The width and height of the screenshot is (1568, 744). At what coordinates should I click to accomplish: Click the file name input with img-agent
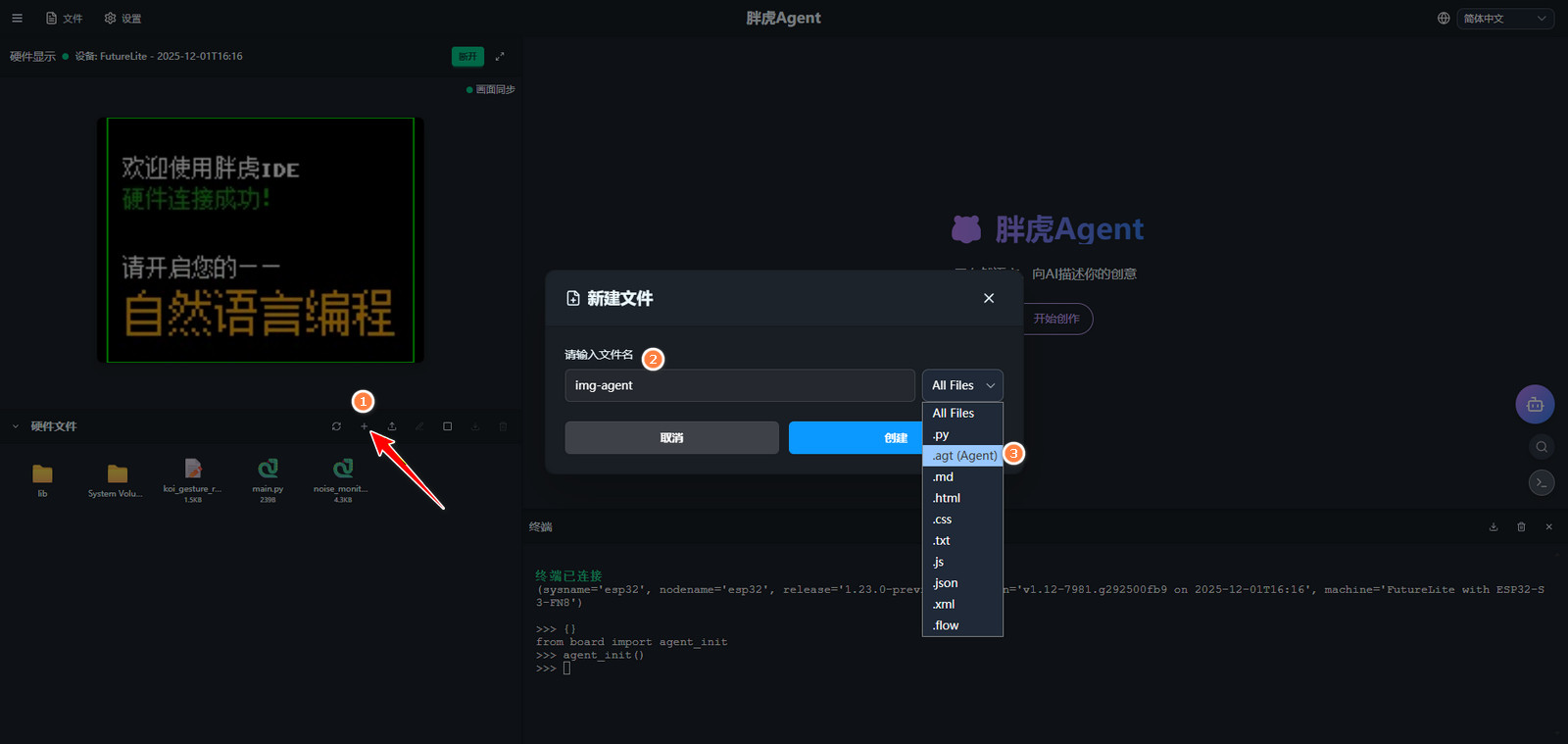(x=739, y=385)
